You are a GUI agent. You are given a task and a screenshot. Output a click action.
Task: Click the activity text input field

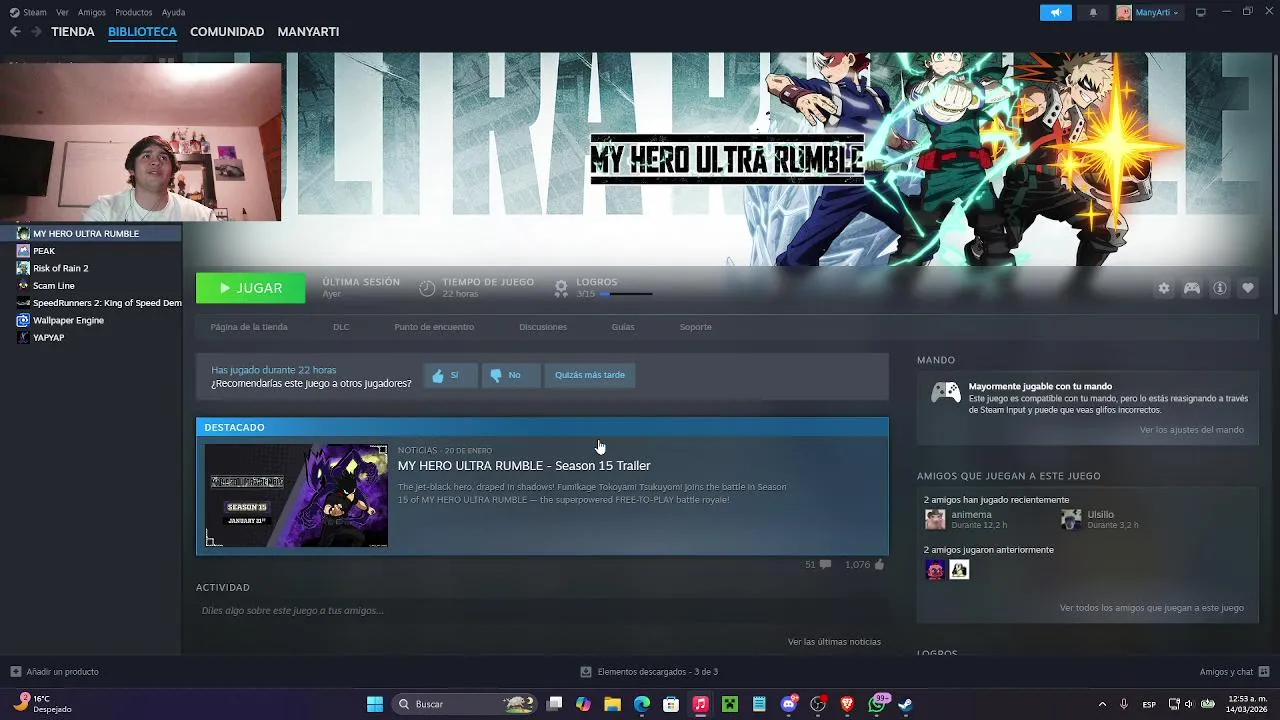(542, 611)
